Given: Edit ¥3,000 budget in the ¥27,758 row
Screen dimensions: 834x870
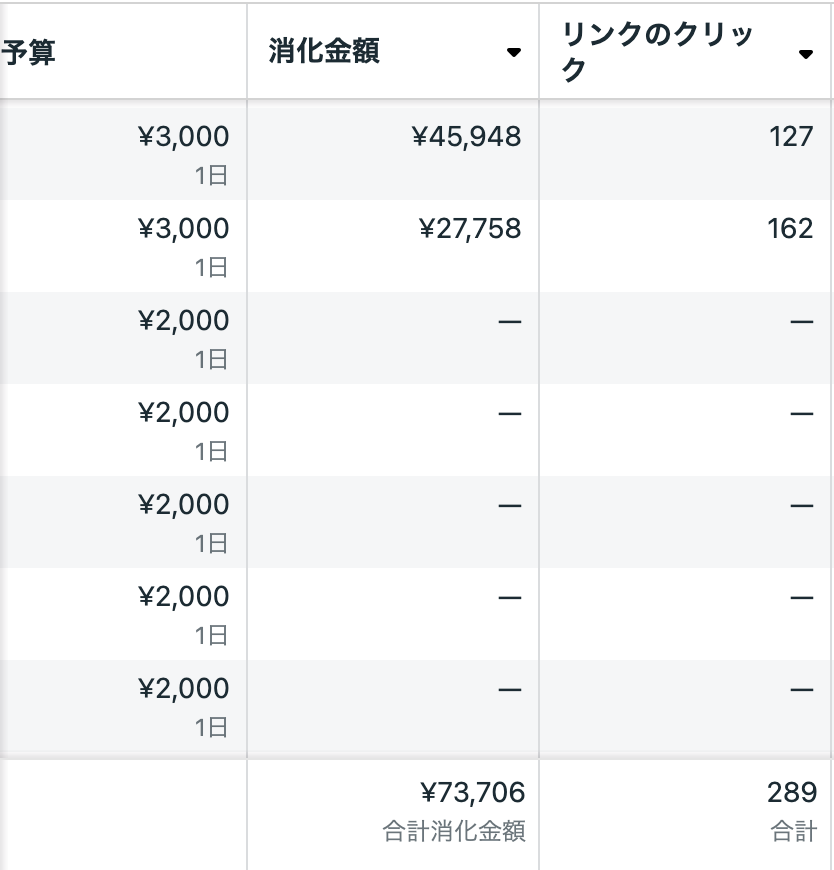Looking at the screenshot, I should pyautogui.click(x=183, y=228).
